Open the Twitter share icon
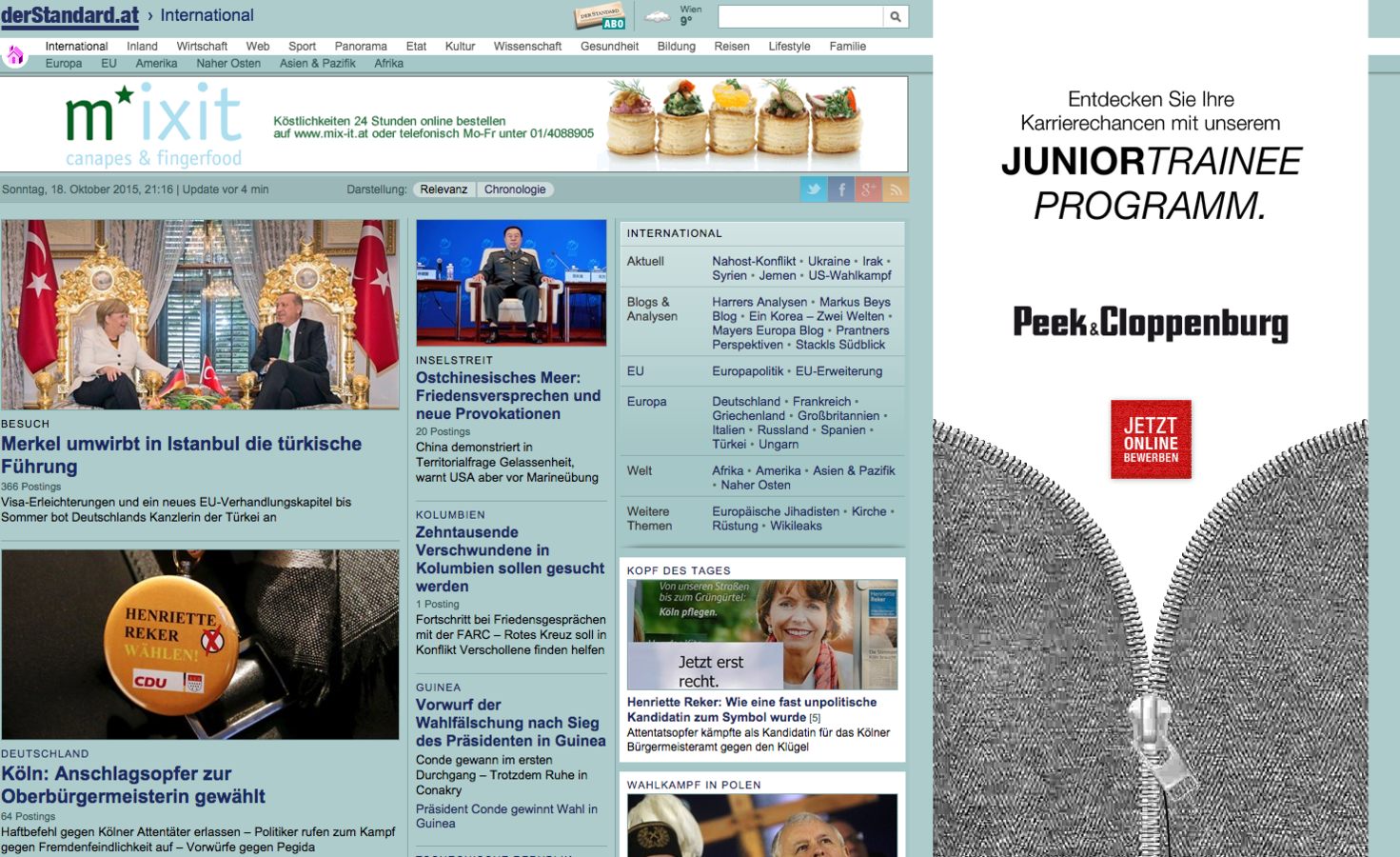 tap(814, 189)
